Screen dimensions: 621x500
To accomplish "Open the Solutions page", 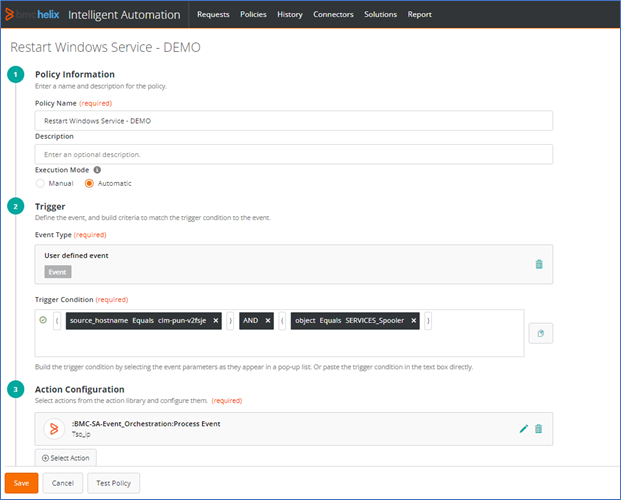I will point(380,14).
